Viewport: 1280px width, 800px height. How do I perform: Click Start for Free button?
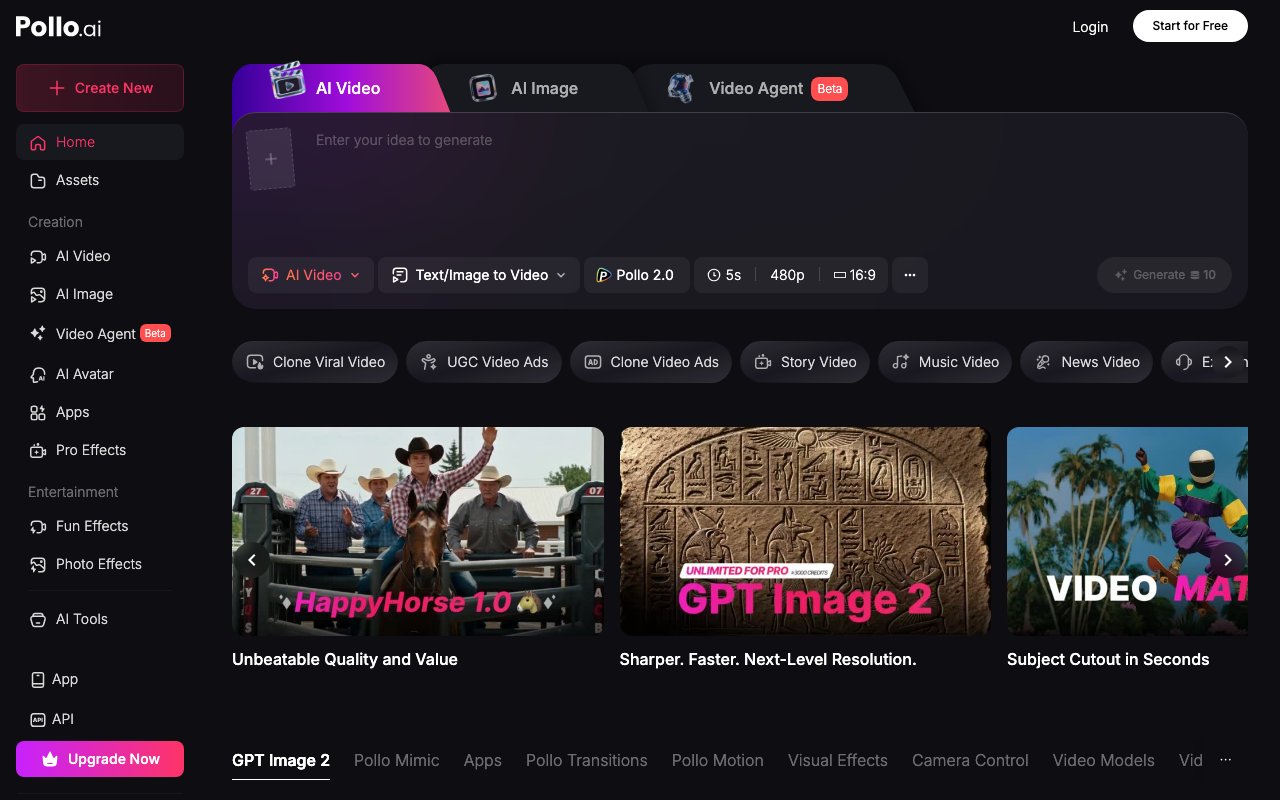pos(1190,26)
